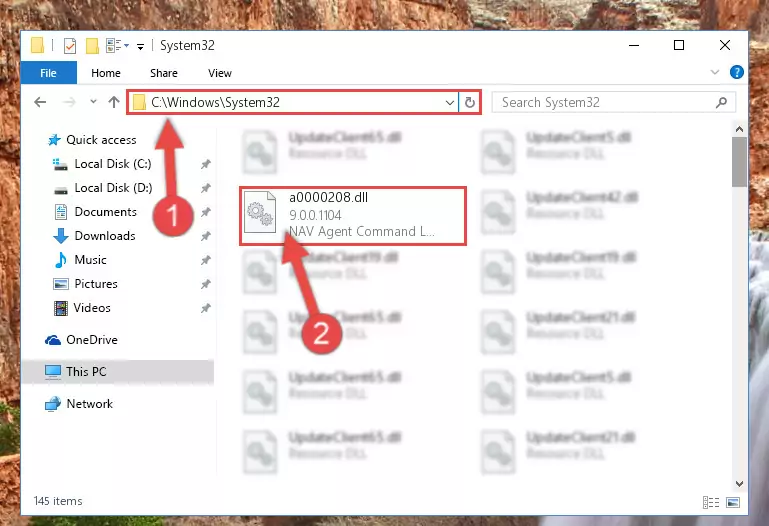
Task: Switch to details view in status bar
Action: click(711, 502)
